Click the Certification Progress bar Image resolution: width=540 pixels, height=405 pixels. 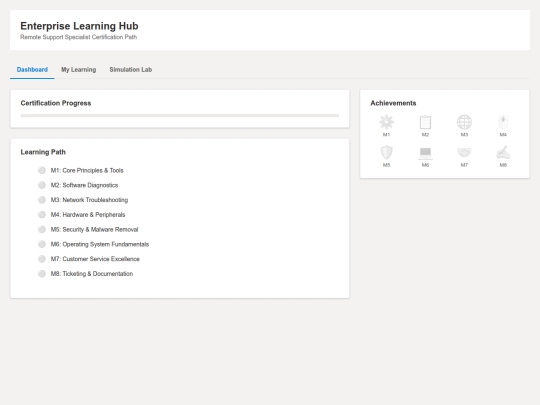point(180,116)
